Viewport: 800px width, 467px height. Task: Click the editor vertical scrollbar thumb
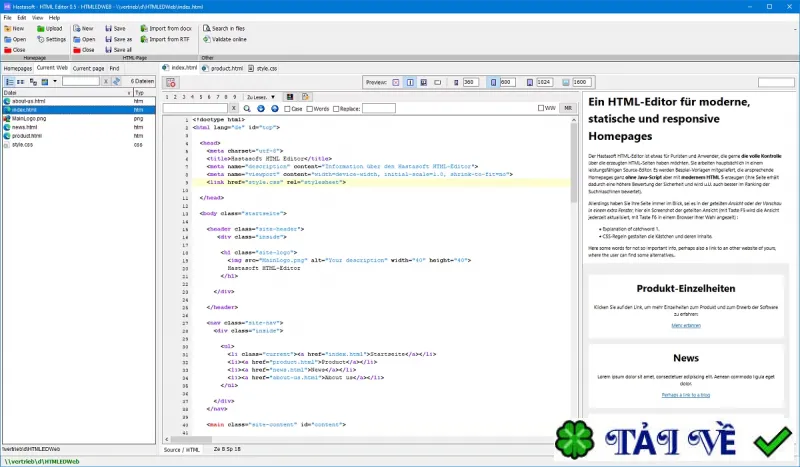pos(573,163)
